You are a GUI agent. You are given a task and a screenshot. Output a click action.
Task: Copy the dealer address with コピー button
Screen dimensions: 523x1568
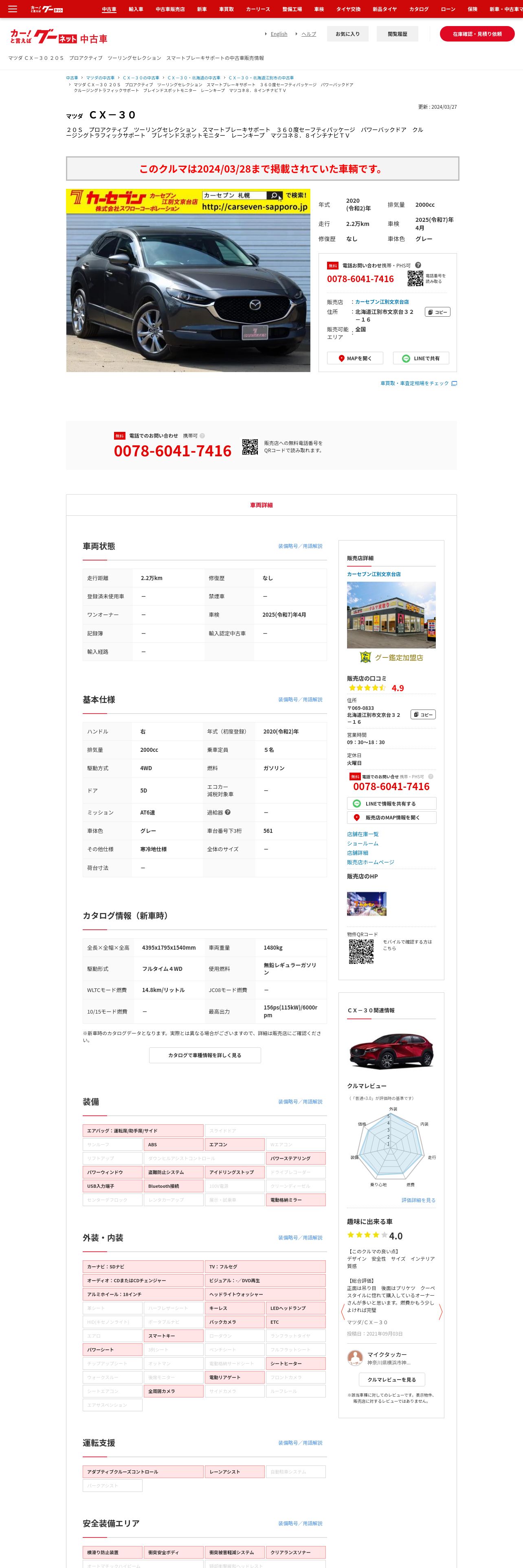click(437, 312)
